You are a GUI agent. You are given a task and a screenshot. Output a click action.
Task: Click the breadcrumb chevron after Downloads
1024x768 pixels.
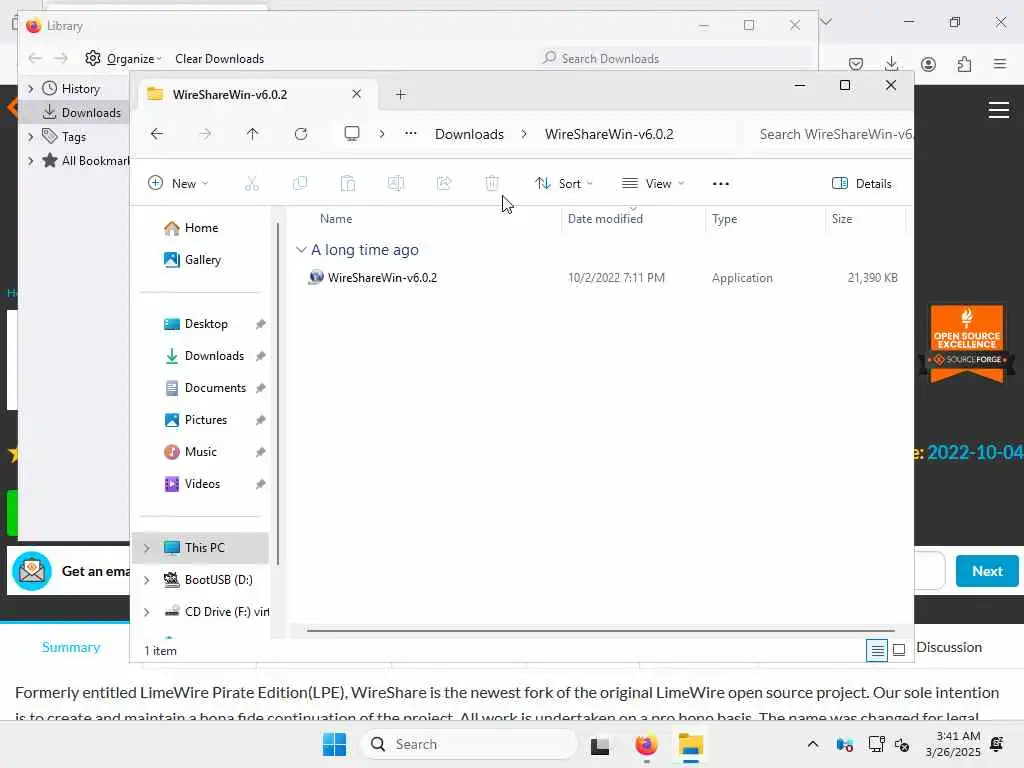pyautogui.click(x=524, y=134)
